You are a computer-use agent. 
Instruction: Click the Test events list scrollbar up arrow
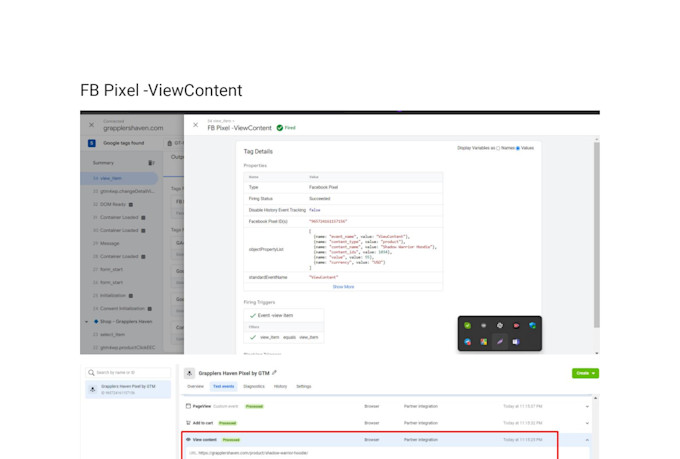click(x=595, y=398)
